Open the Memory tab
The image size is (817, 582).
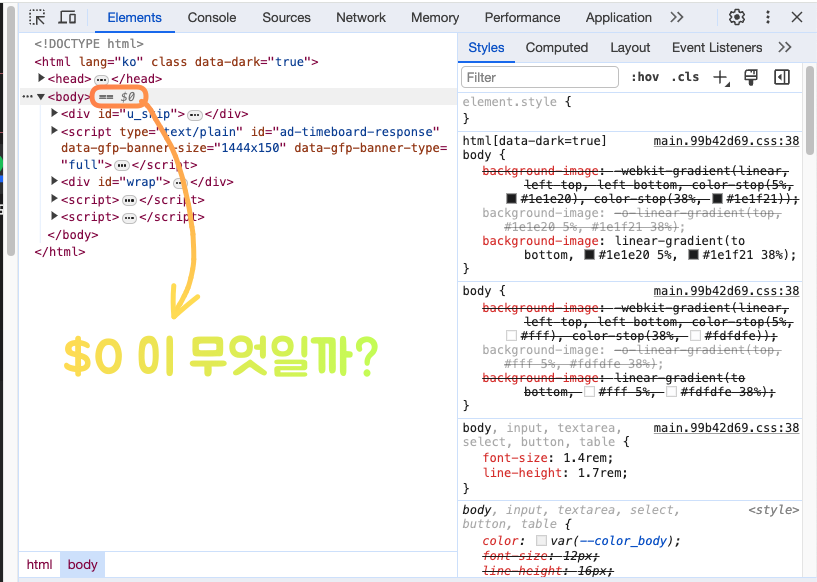click(x=435, y=17)
